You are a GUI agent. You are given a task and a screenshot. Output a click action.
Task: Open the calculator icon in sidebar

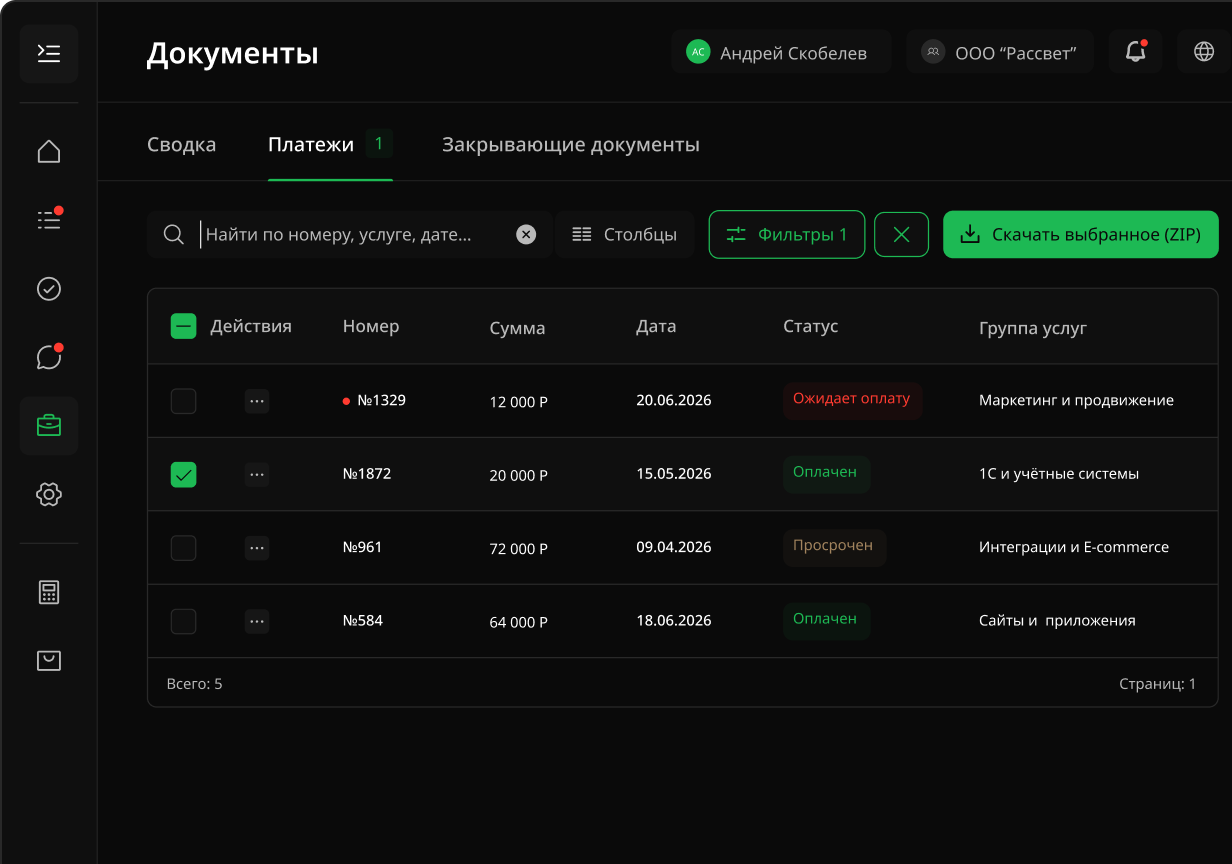tap(49, 592)
